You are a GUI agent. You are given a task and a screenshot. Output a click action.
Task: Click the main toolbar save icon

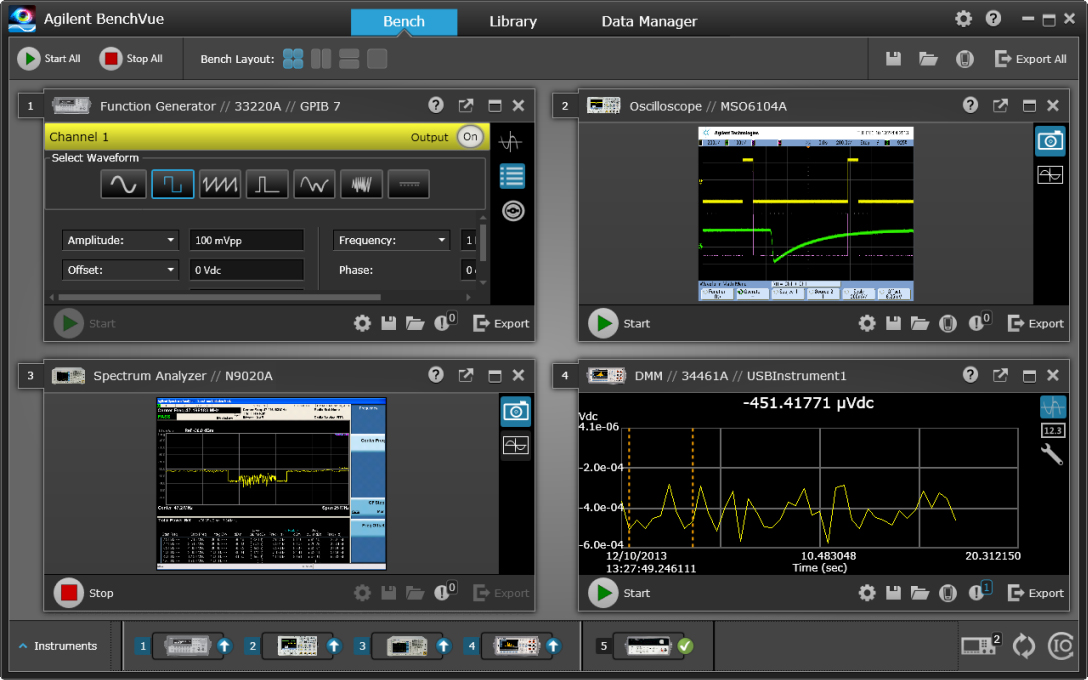point(893,59)
